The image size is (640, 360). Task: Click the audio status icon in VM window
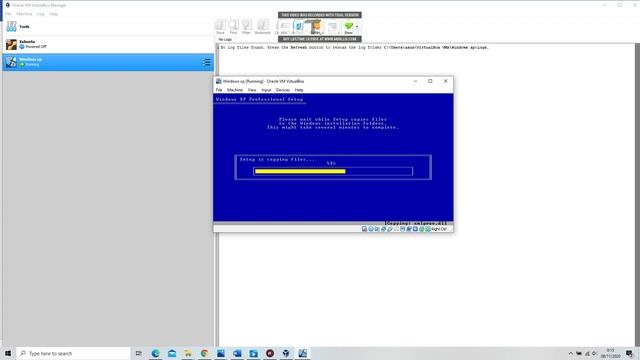(377, 229)
